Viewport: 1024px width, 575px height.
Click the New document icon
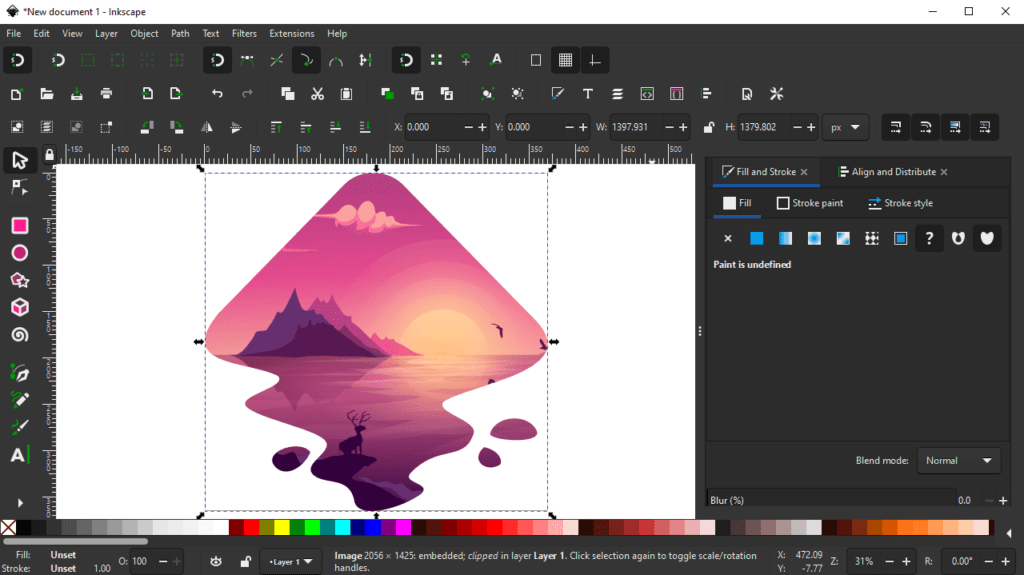click(16, 94)
